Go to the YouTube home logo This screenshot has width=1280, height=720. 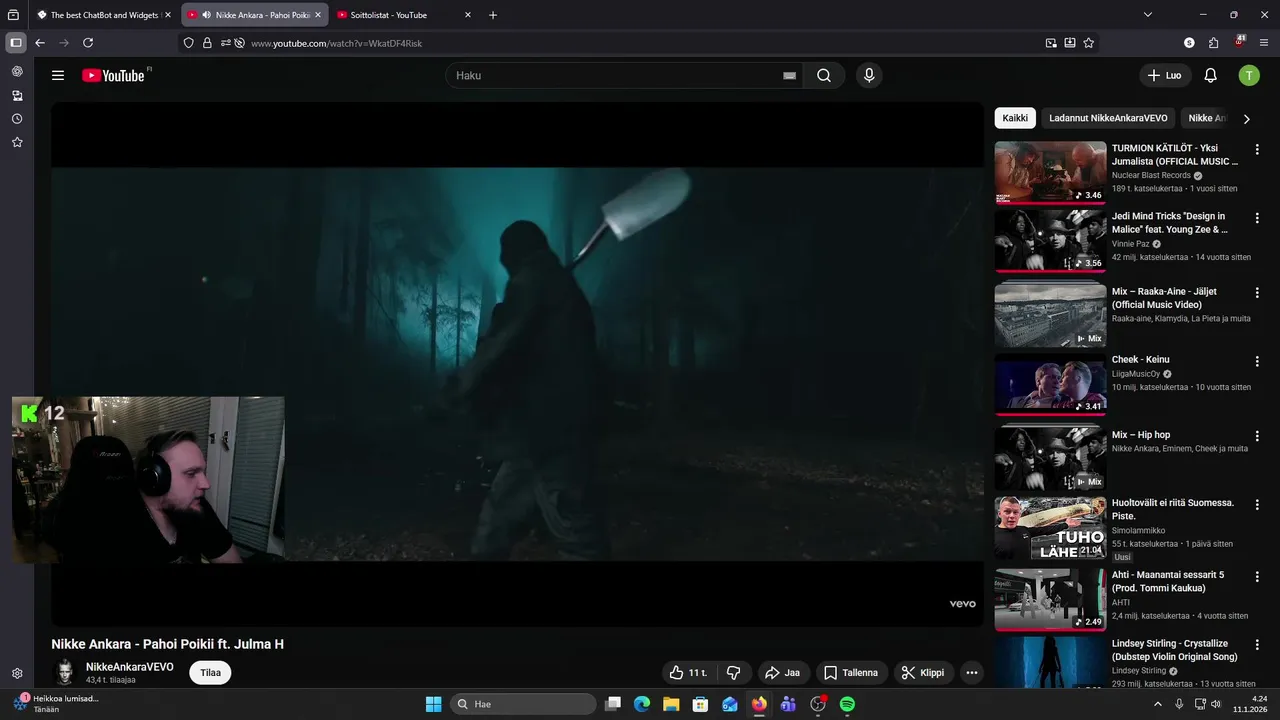pyautogui.click(x=113, y=75)
